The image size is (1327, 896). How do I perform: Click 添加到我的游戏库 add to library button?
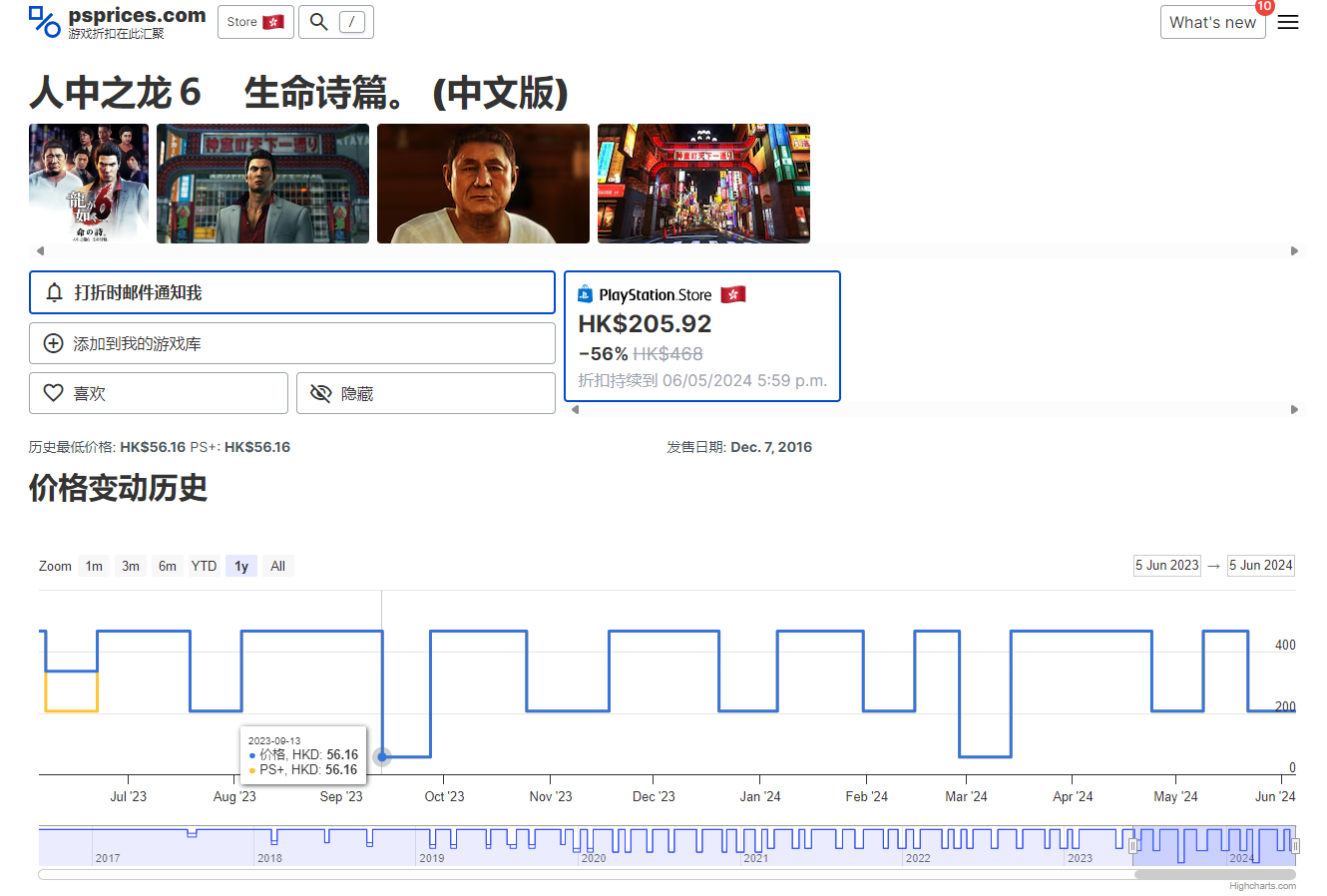point(292,343)
